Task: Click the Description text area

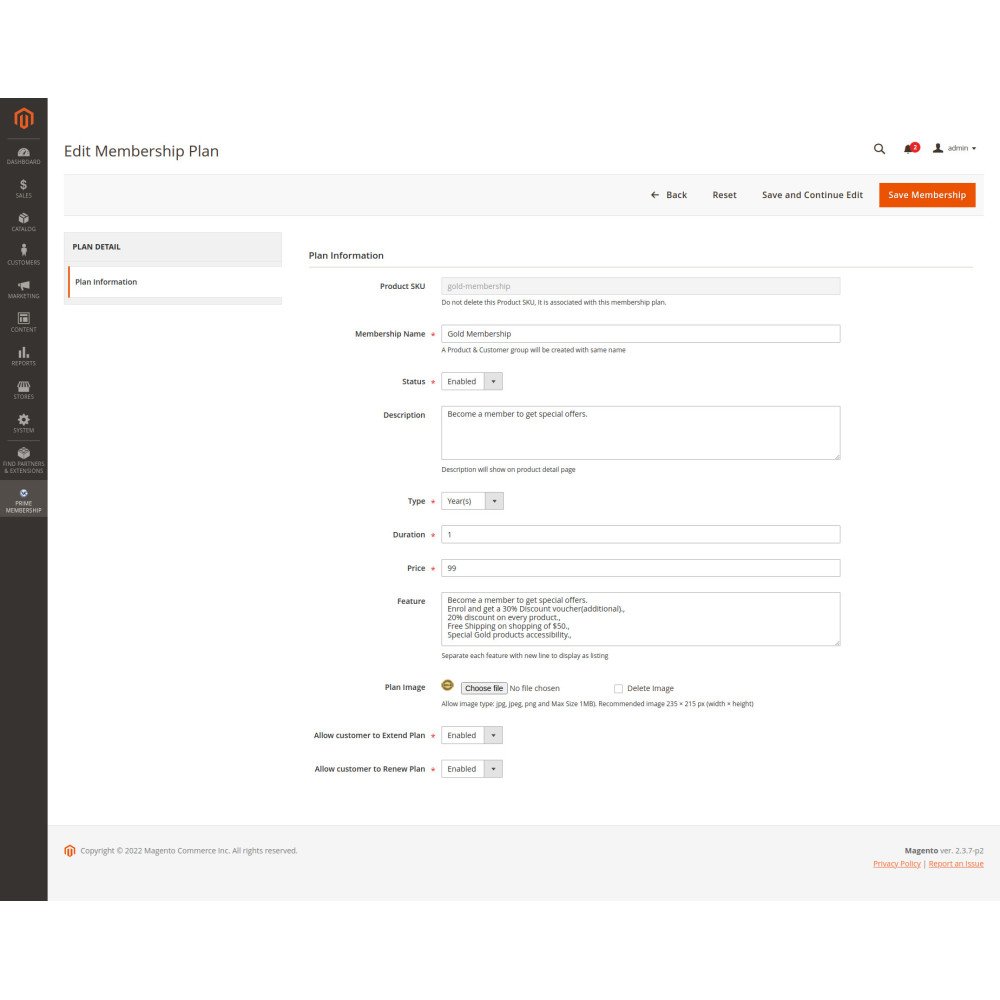Action: point(640,433)
